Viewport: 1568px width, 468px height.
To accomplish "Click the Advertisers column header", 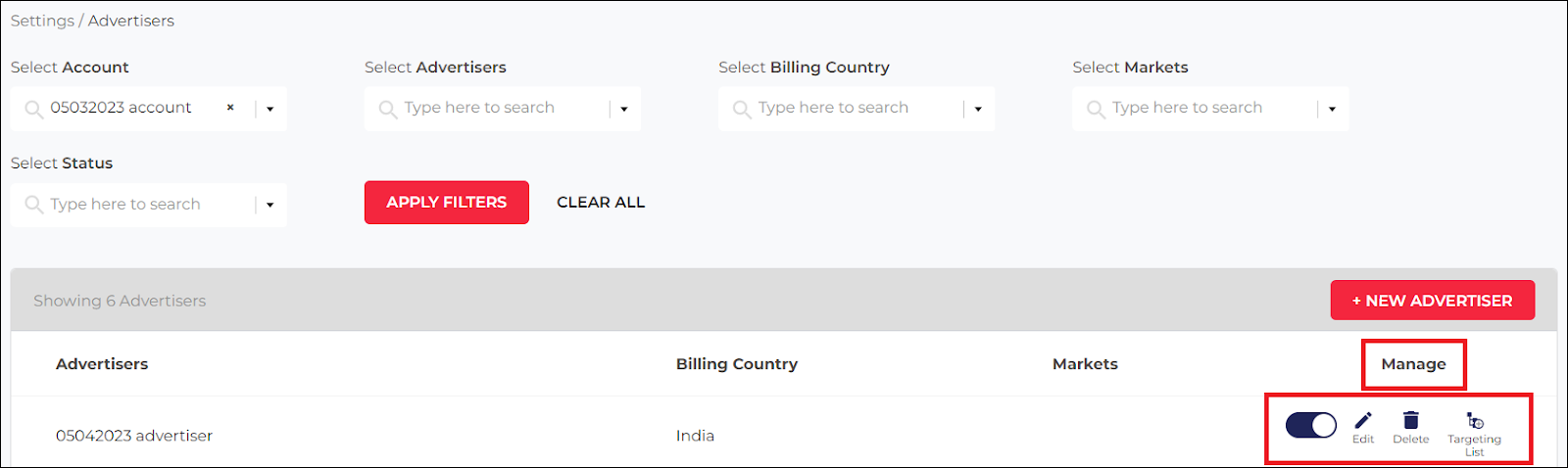I will (x=102, y=364).
